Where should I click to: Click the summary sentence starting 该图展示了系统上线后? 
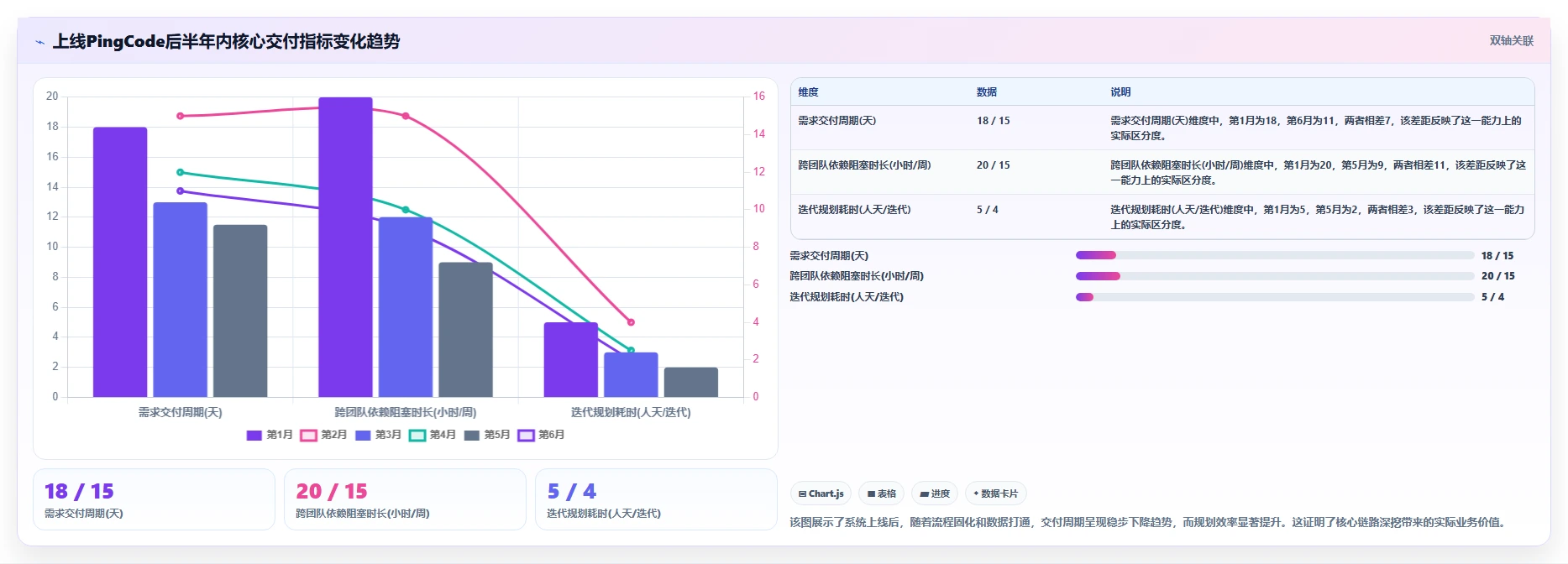tap(1150, 522)
